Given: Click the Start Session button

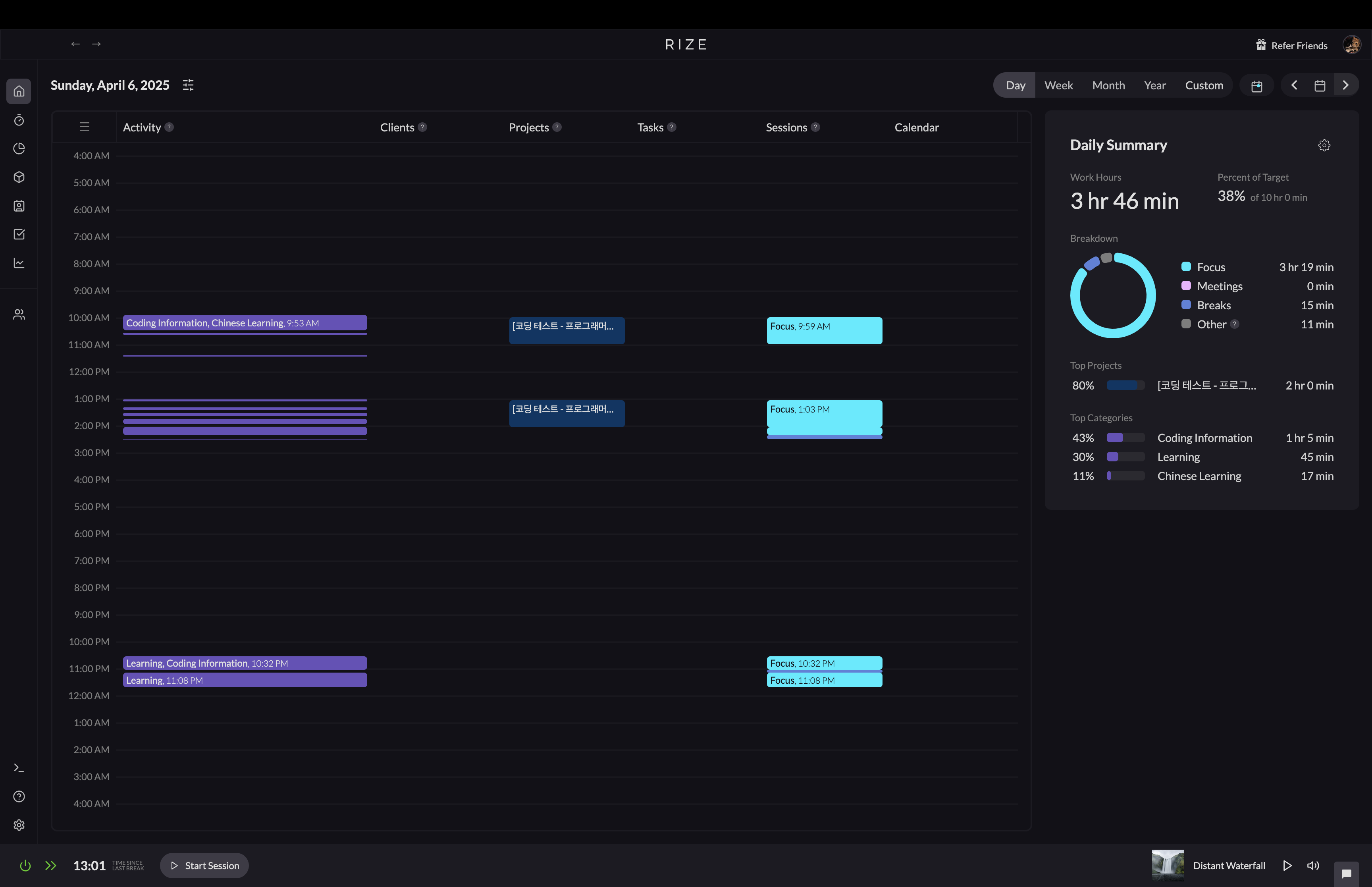Looking at the screenshot, I should [204, 866].
